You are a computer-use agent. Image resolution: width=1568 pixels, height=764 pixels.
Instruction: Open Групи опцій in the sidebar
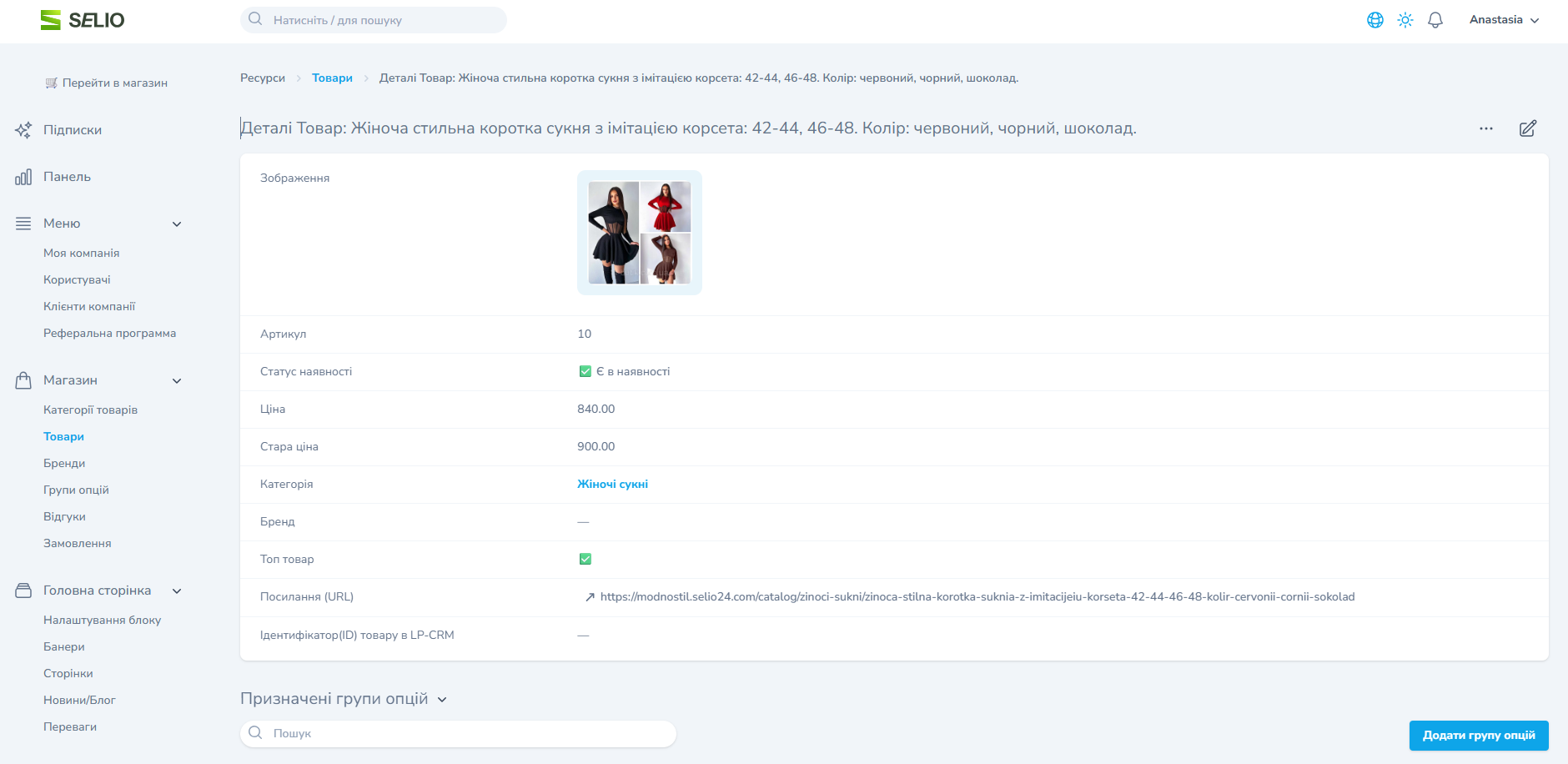77,490
